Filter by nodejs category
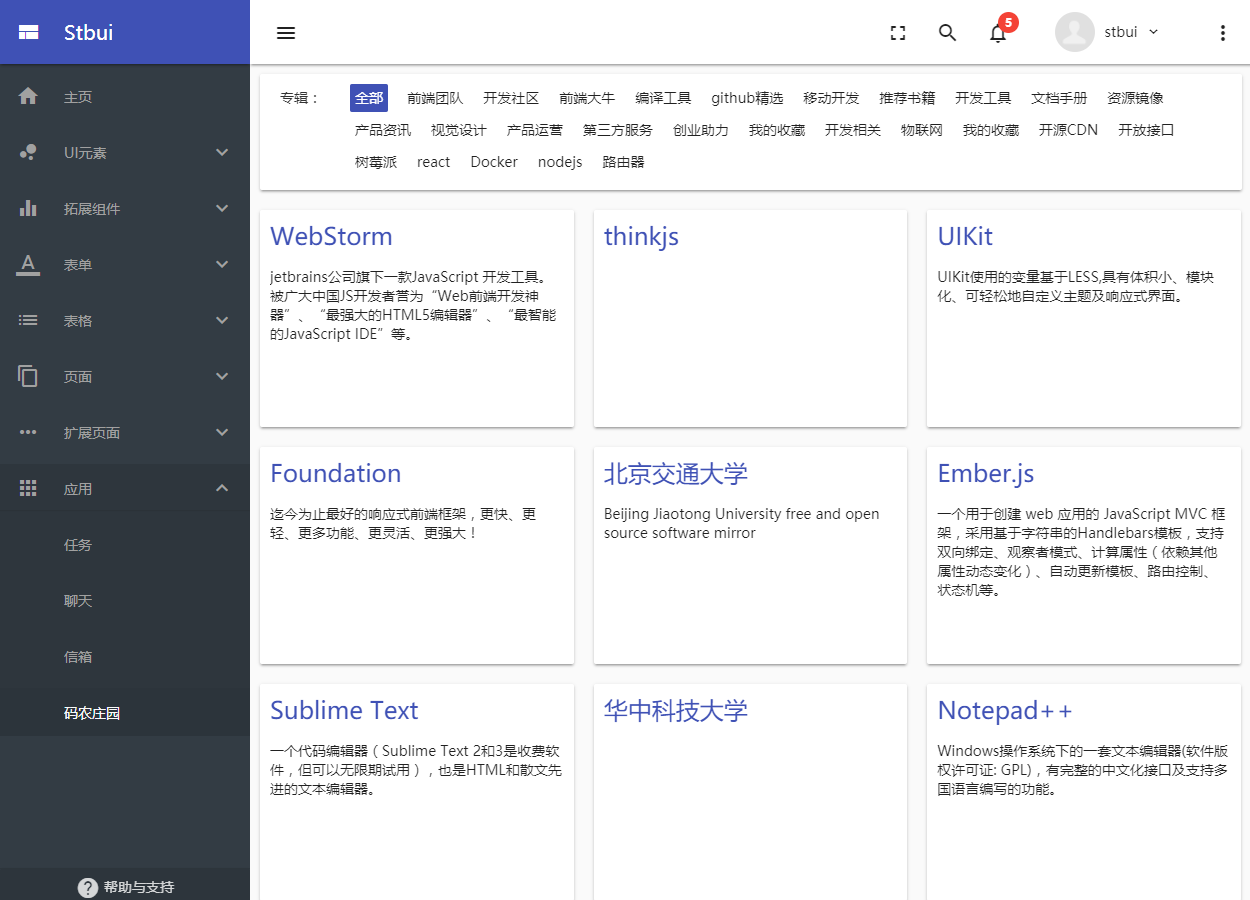The image size is (1250, 900). [x=560, y=162]
